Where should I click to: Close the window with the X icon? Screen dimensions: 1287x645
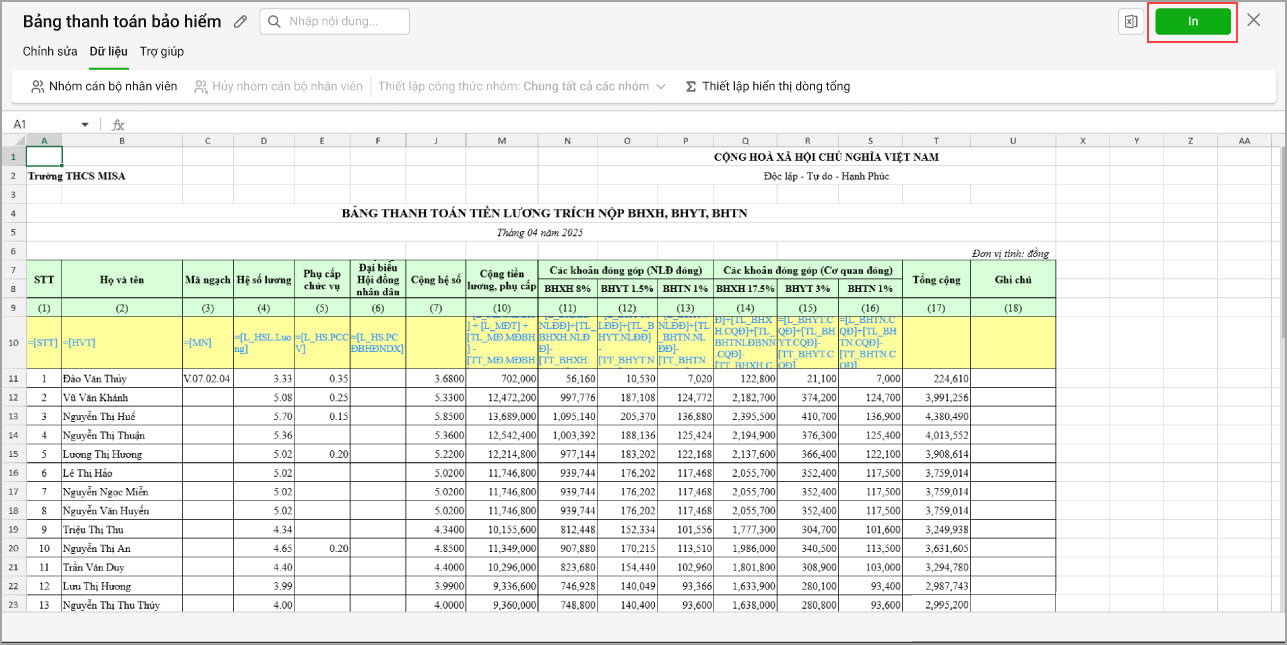[x=1254, y=20]
